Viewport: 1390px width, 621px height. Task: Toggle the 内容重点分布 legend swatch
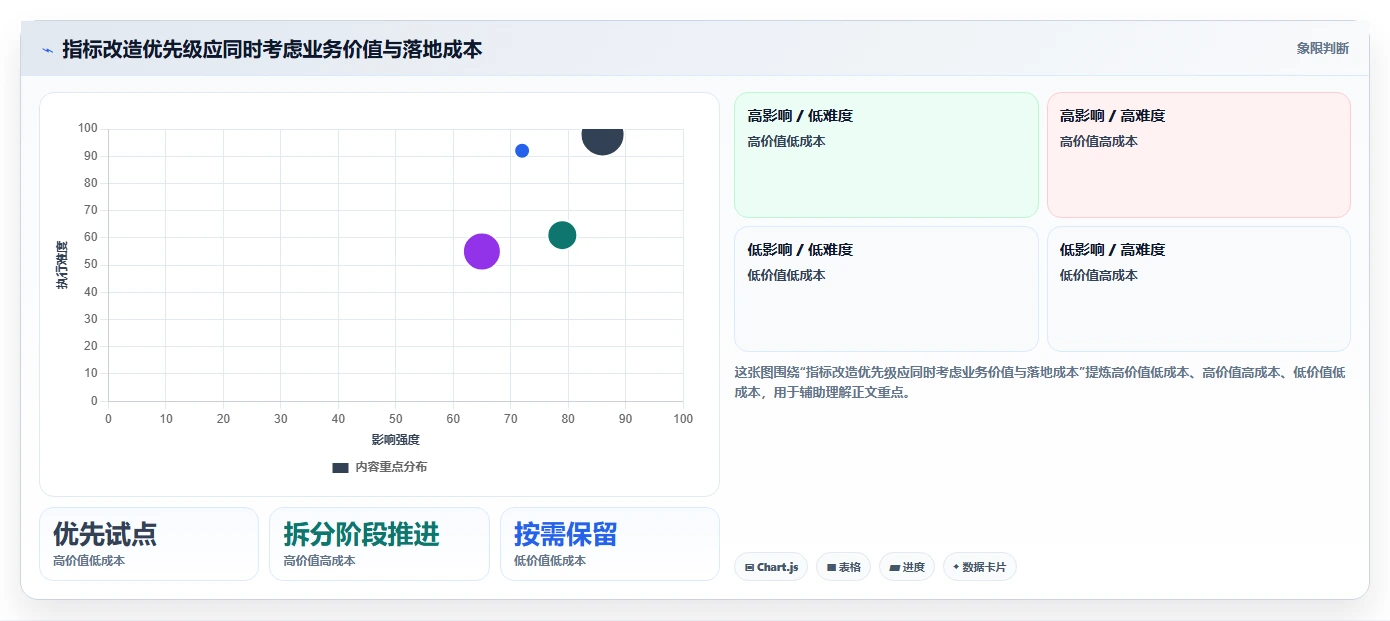[x=340, y=467]
